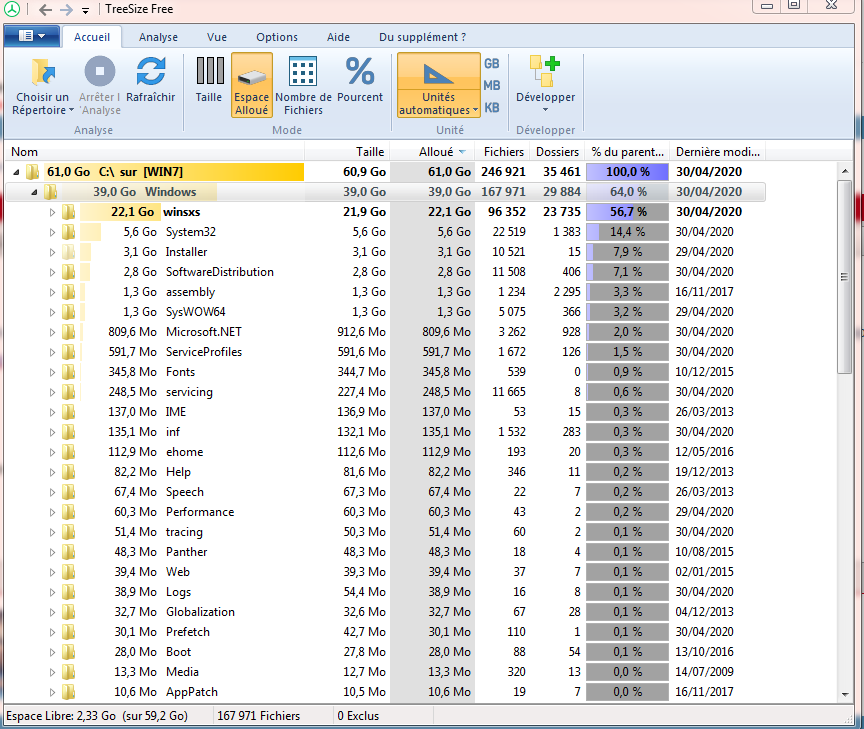864x729 pixels.
Task: Click the Speech folder icon
Action: pyautogui.click(x=68, y=492)
